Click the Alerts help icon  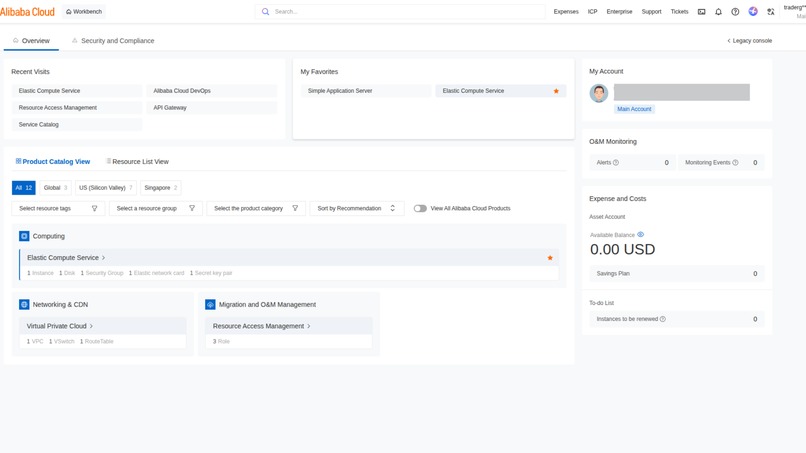click(616, 162)
